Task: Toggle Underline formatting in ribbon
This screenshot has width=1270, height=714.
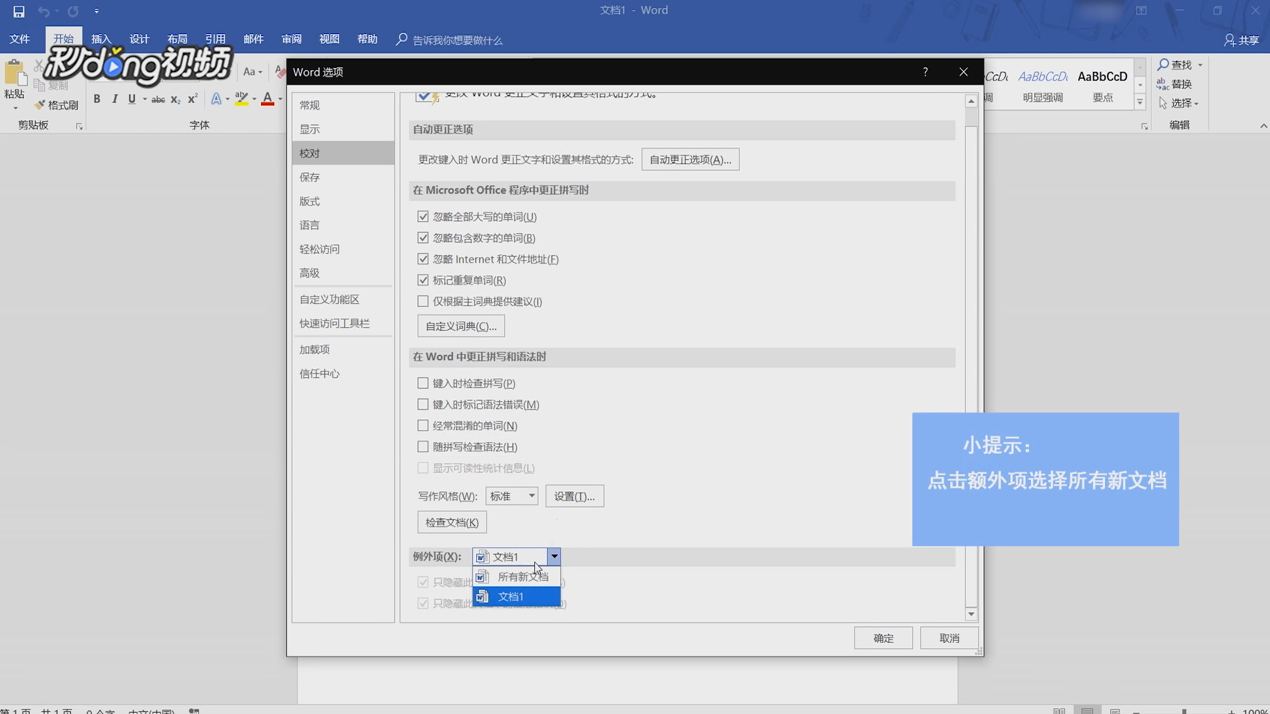Action: tap(131, 99)
